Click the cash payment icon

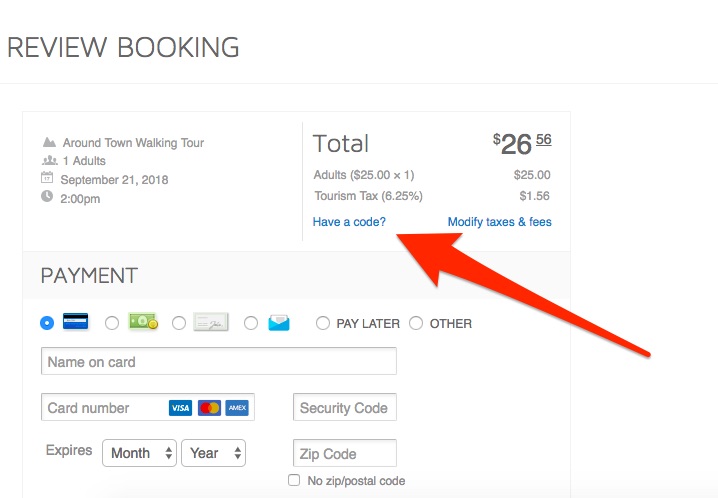[143, 321]
